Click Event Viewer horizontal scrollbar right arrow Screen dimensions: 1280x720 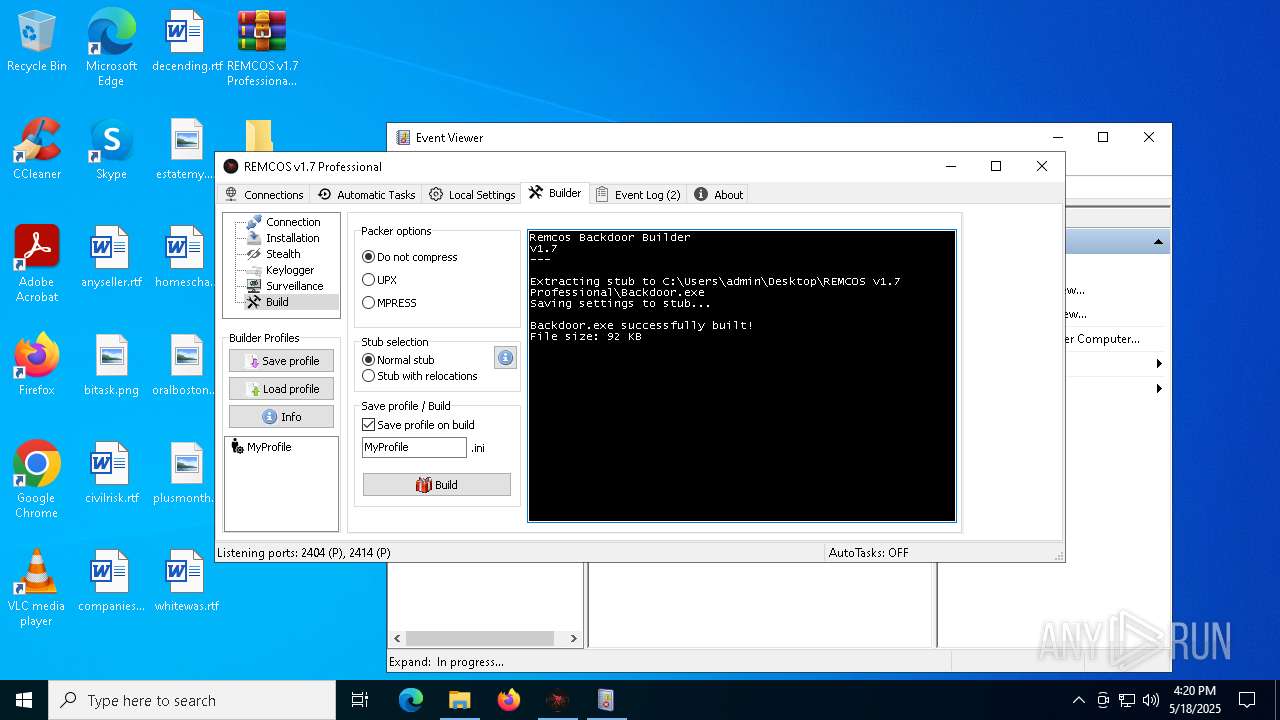coord(574,638)
